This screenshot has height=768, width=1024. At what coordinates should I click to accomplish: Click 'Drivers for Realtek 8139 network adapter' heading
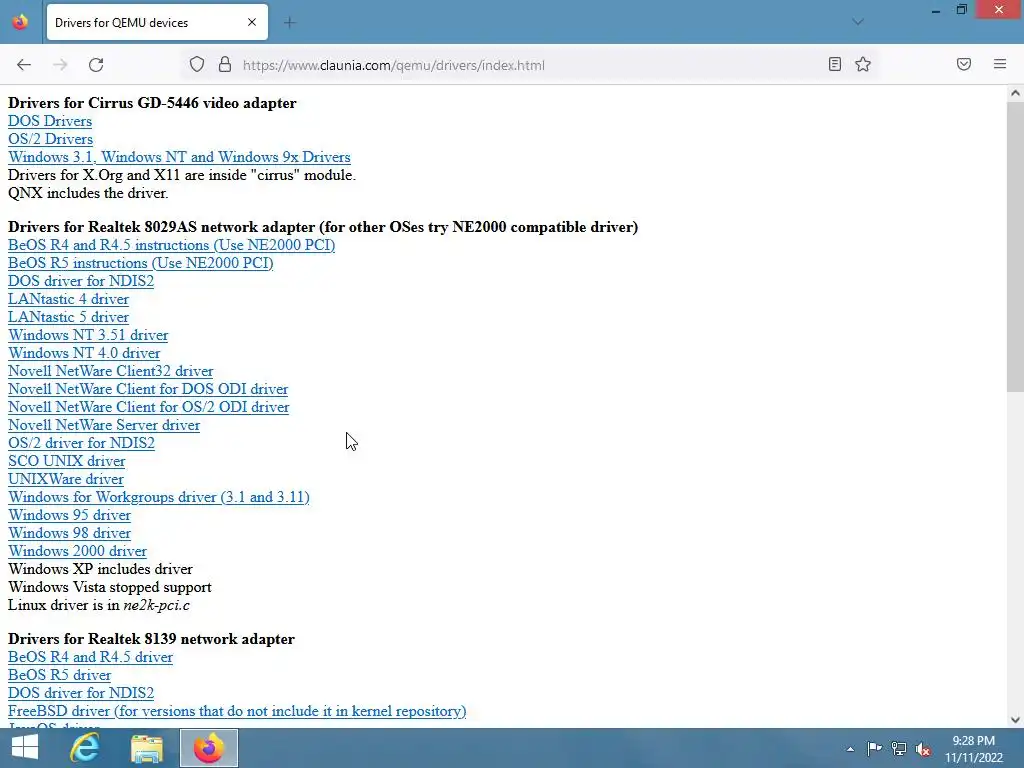coord(152,639)
